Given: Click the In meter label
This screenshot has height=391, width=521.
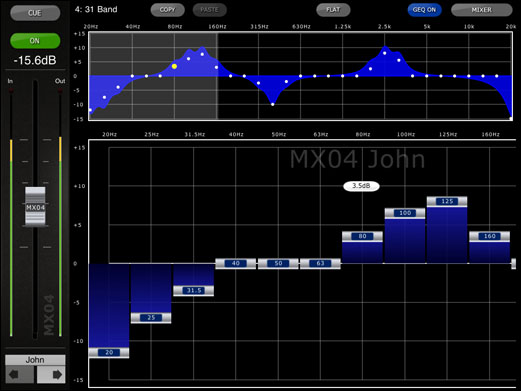Looking at the screenshot, I should 10,81.
